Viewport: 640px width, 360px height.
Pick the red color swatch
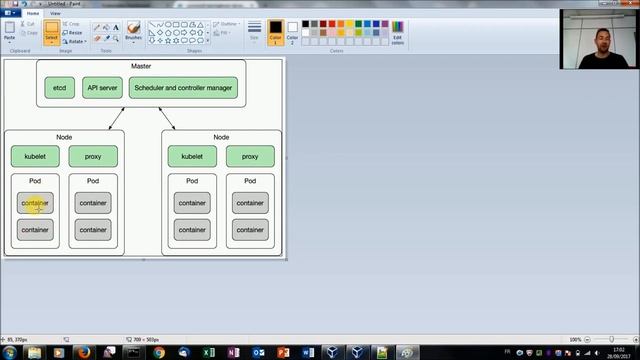[x=332, y=24]
